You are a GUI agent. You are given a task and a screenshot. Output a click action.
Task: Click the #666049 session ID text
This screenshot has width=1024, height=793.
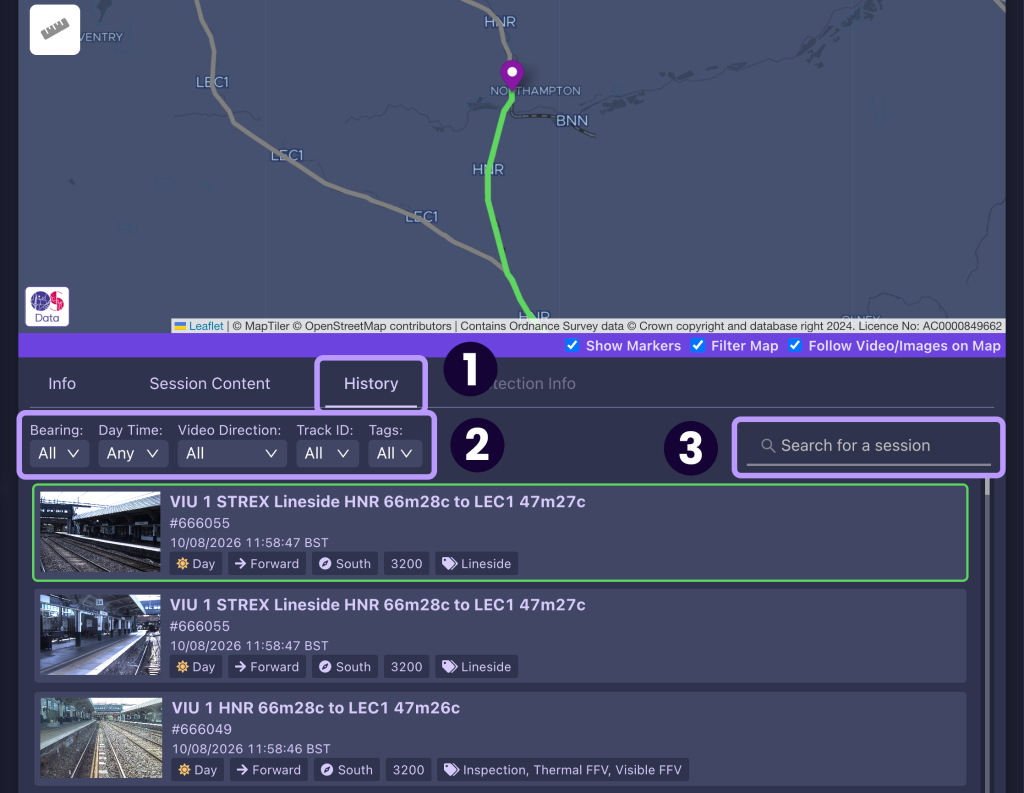tap(202, 729)
